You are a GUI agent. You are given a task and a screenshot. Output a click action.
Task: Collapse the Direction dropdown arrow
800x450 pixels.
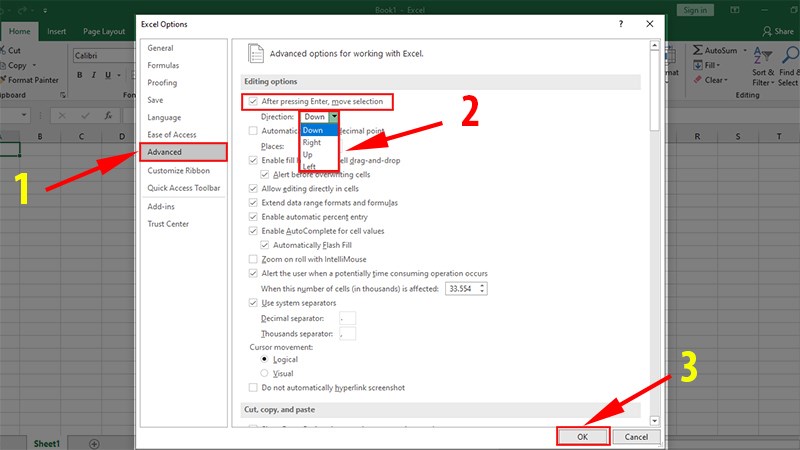point(334,117)
